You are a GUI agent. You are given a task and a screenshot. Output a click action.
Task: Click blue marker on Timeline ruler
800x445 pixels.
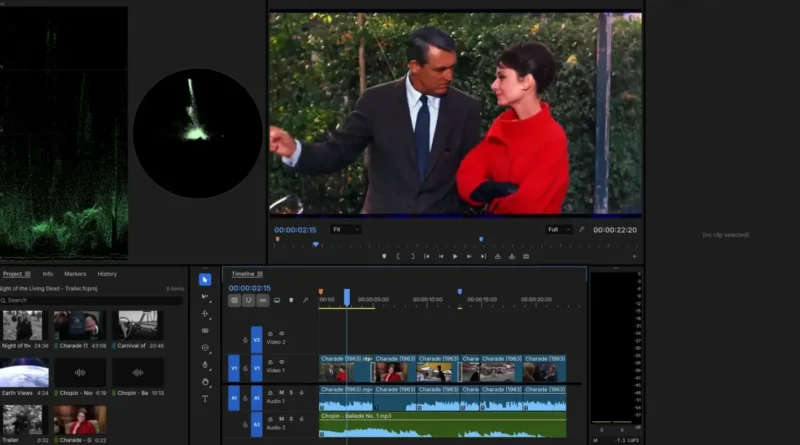tap(460, 291)
